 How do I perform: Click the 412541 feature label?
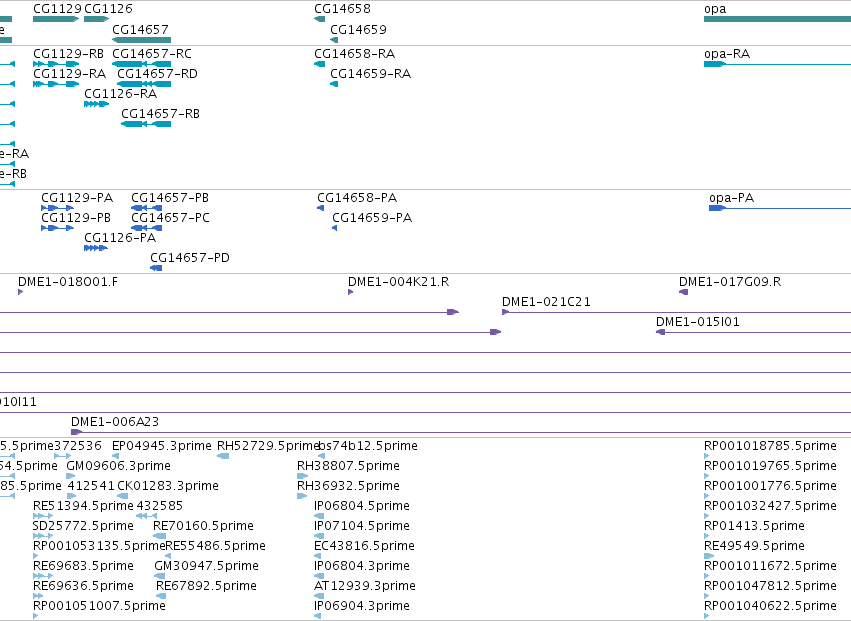[91, 486]
